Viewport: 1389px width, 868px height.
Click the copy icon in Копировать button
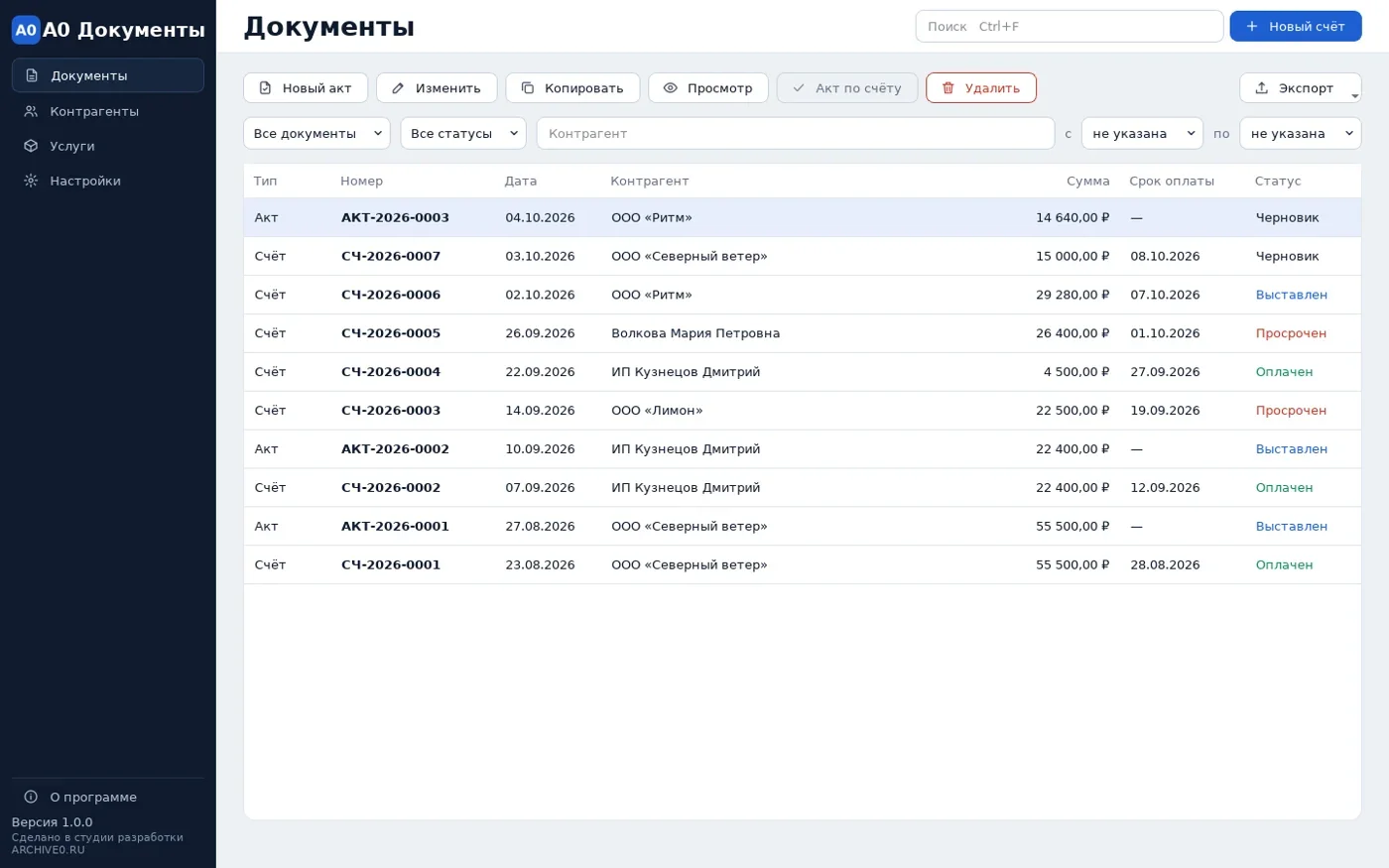[528, 88]
